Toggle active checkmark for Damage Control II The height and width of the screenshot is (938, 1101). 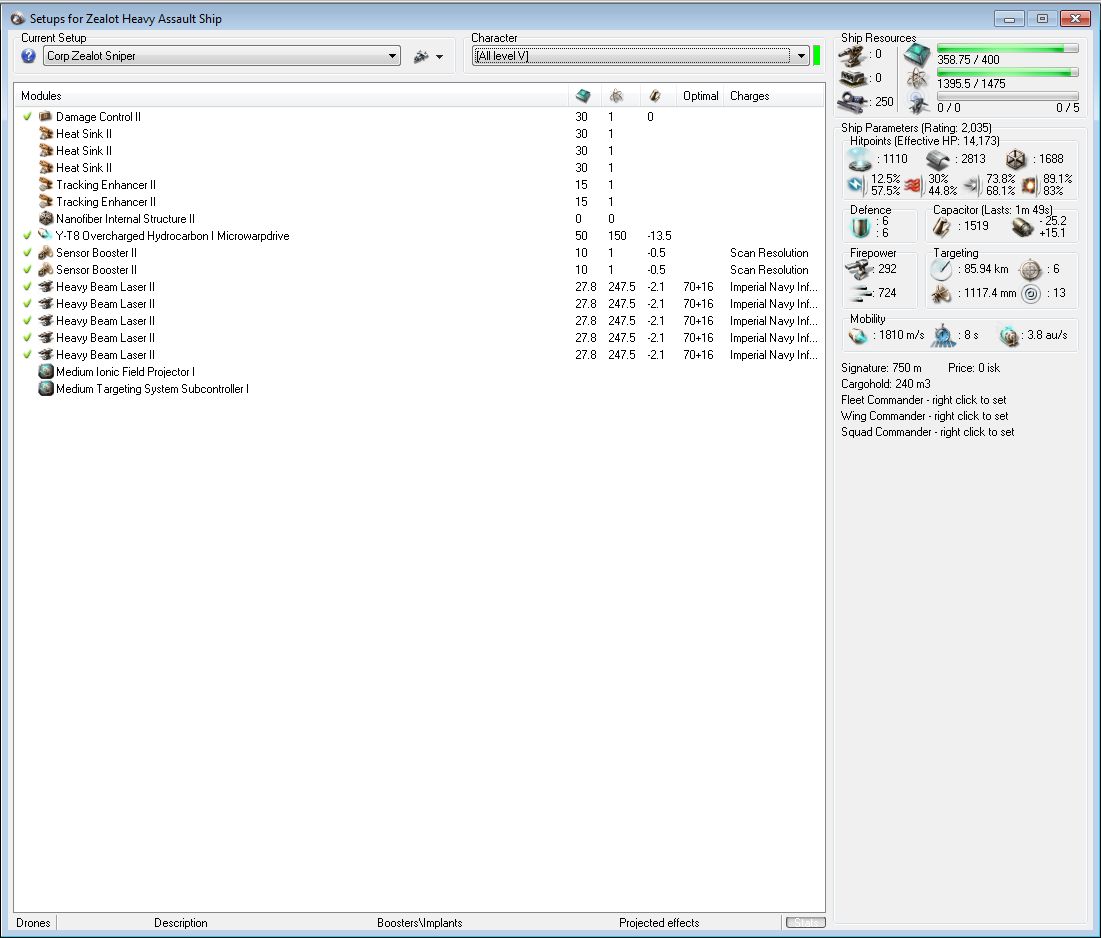point(27,117)
